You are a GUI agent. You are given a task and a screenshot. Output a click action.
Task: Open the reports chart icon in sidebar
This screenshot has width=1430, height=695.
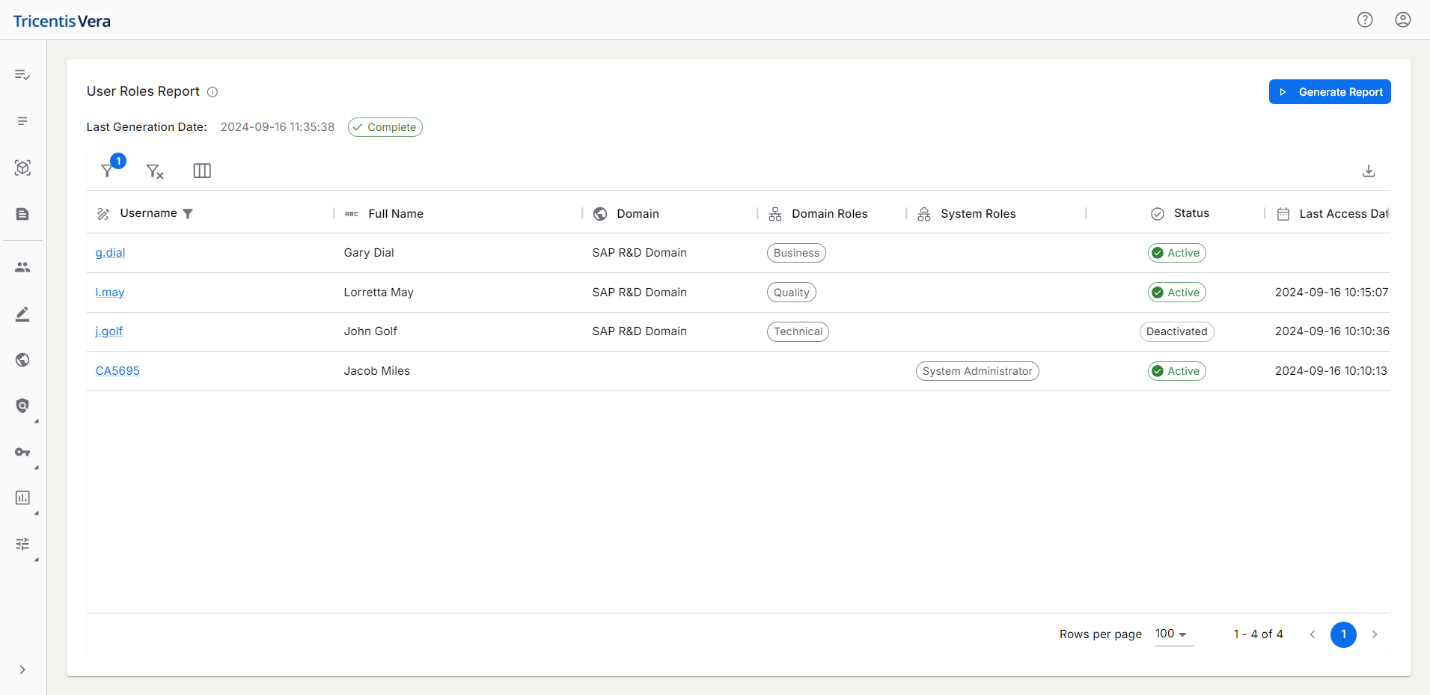click(22, 497)
